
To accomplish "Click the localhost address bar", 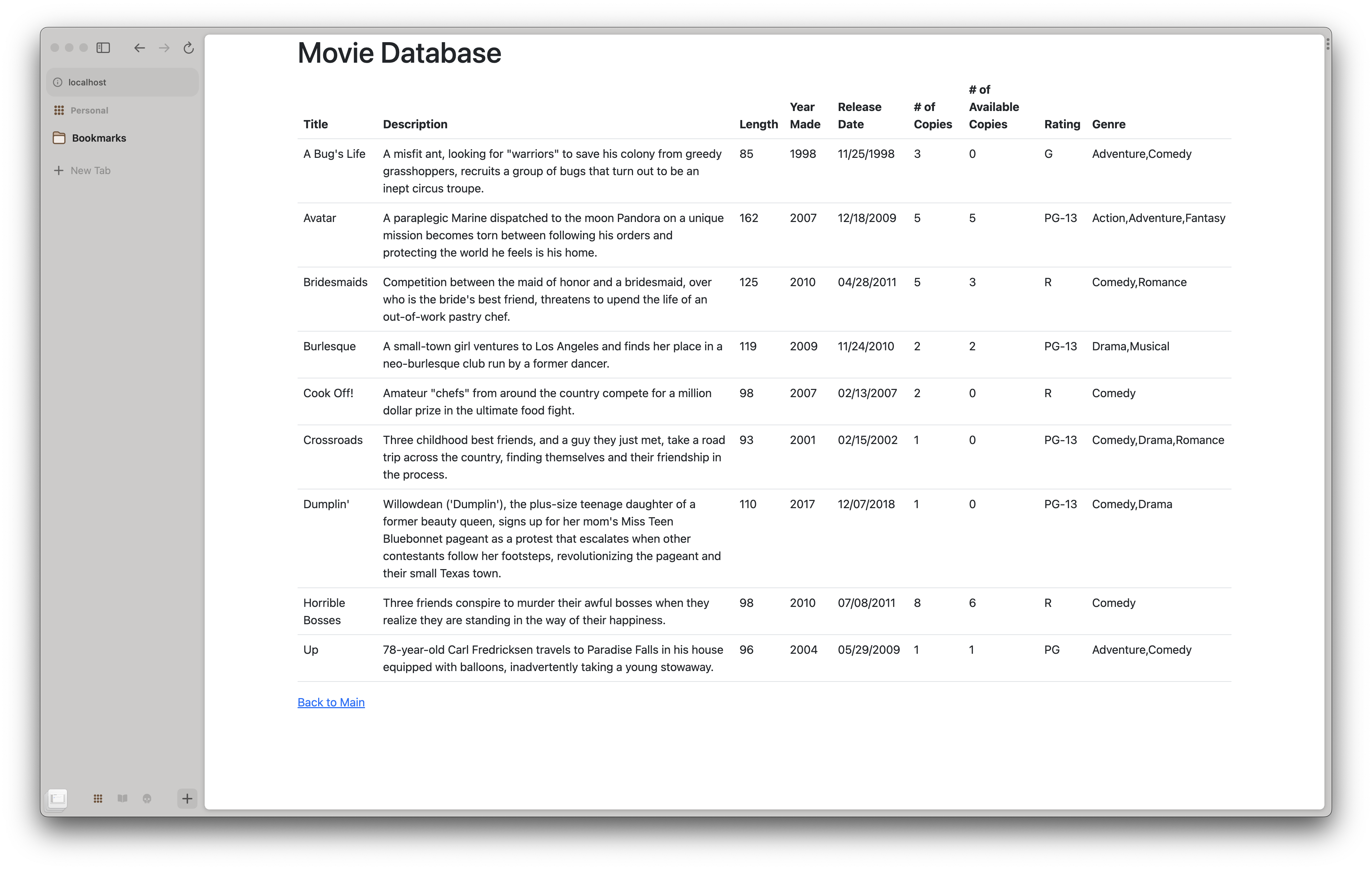I will coord(122,81).
